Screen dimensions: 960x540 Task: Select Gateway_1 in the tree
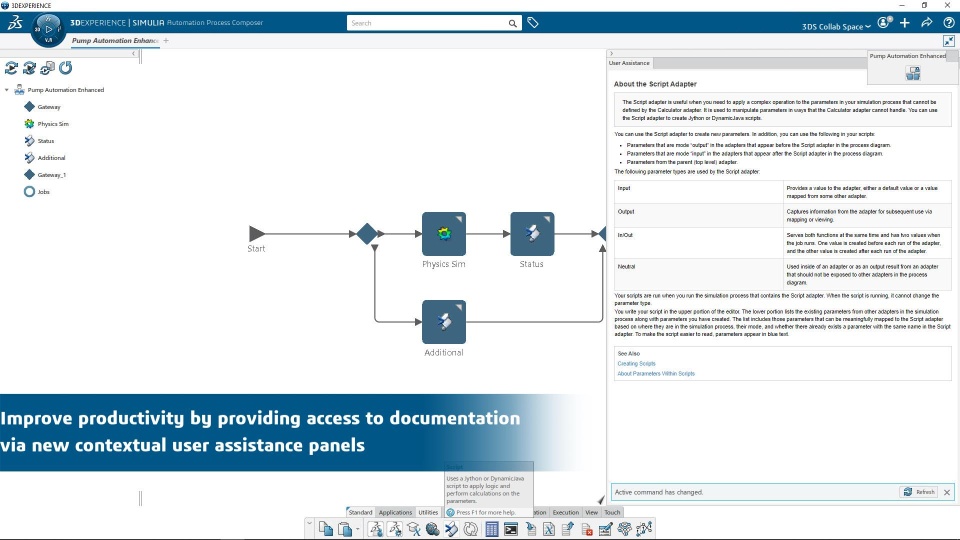click(51, 175)
